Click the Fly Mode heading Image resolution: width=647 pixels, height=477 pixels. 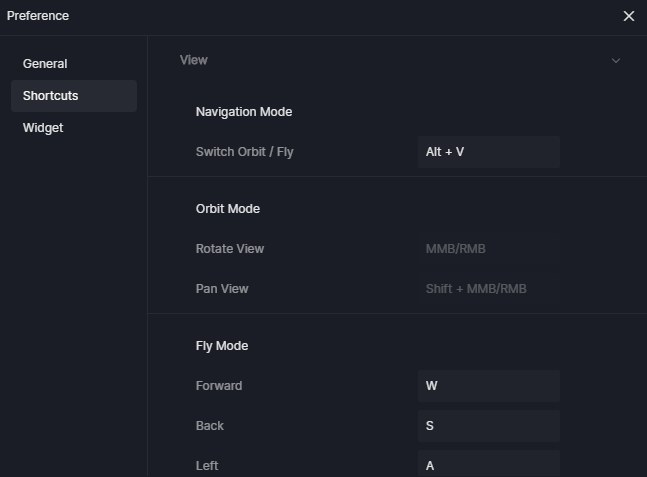(222, 346)
